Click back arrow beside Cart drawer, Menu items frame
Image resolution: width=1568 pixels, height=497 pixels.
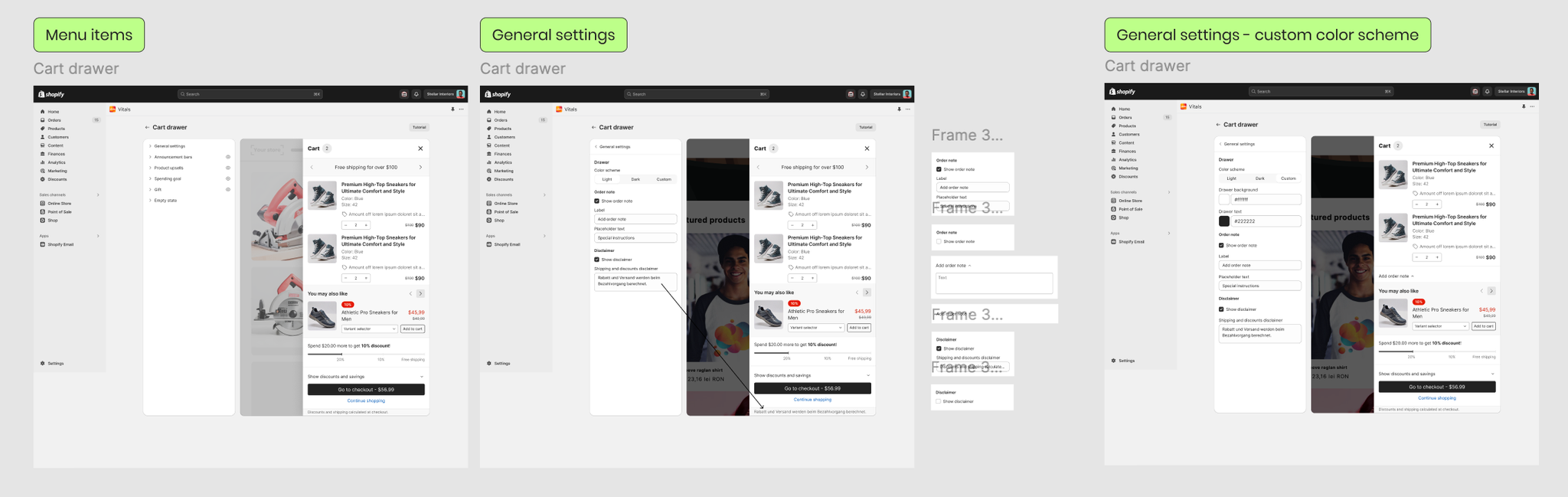click(147, 128)
